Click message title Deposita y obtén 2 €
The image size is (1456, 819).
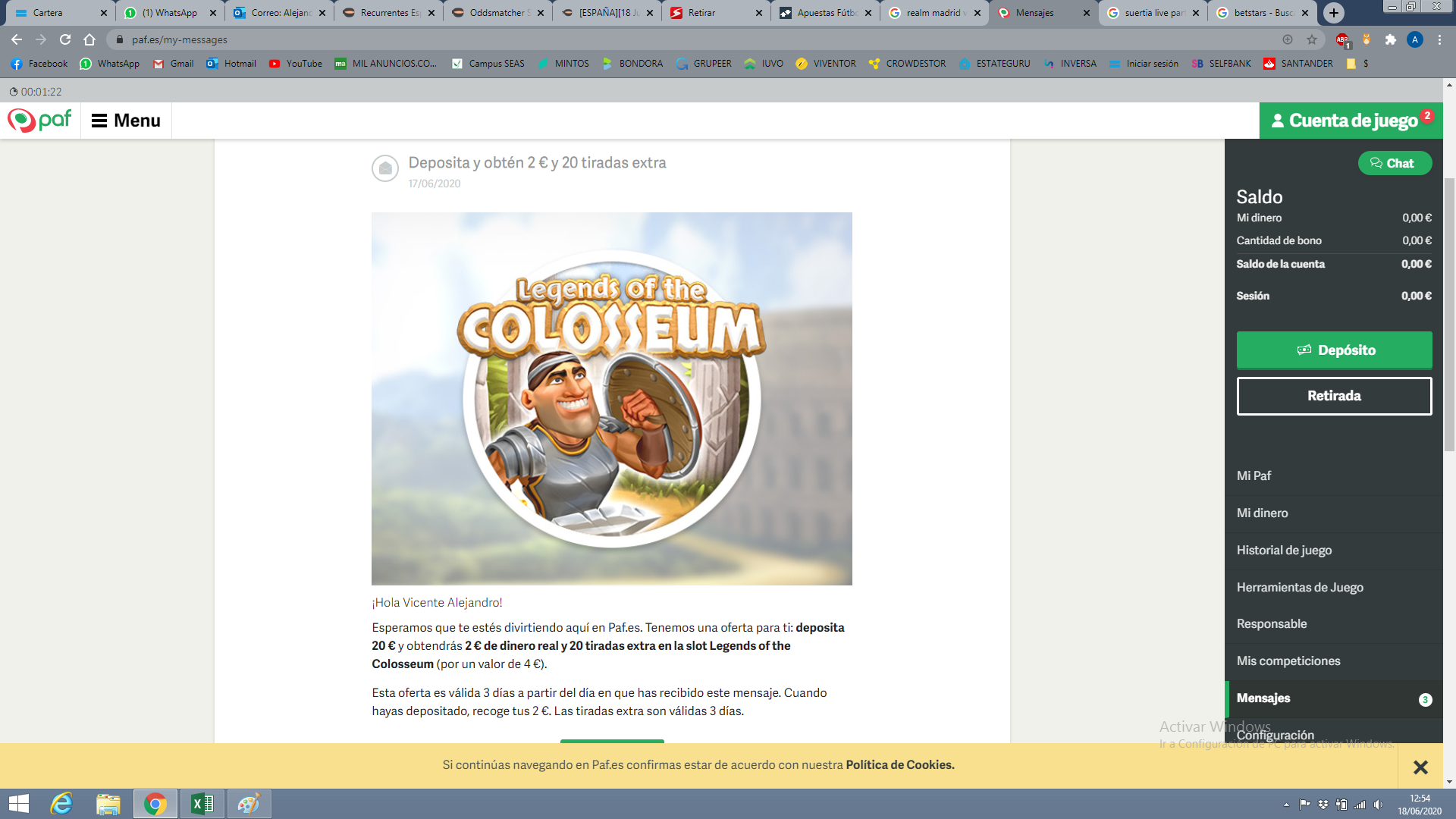coord(537,162)
